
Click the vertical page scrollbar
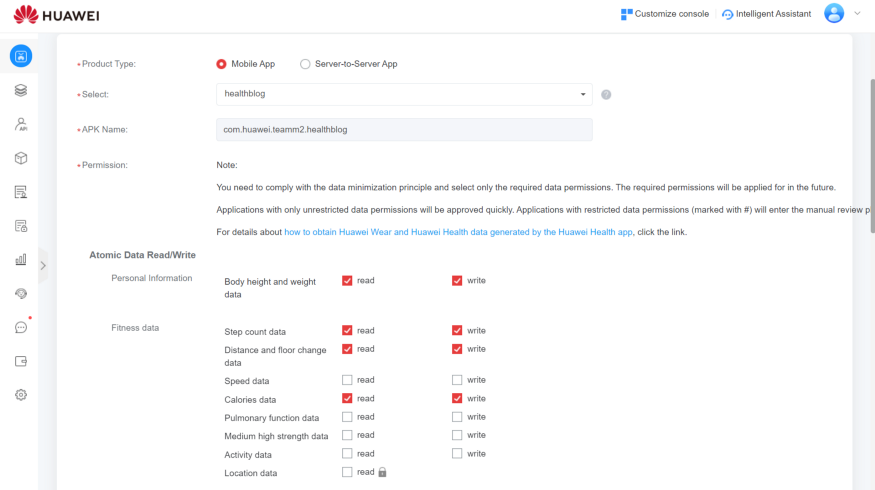pyautogui.click(x=872, y=156)
